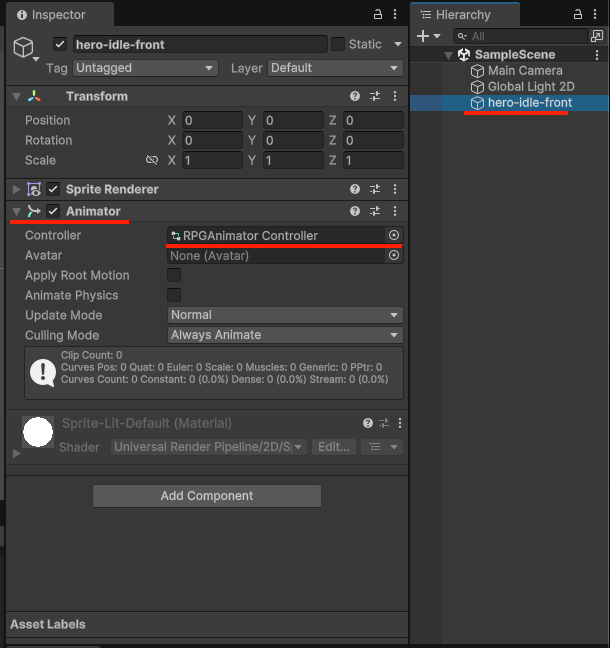The image size is (610, 648).
Task: Open material context menu dots
Action: click(x=400, y=423)
